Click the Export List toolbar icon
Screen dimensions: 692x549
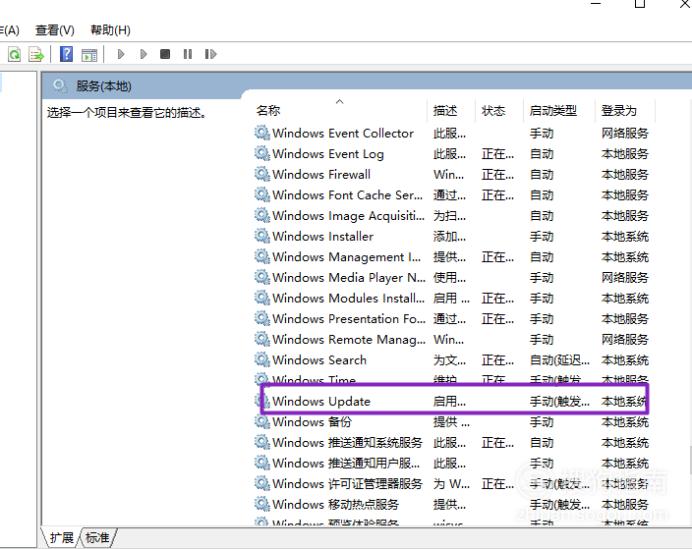(36, 55)
